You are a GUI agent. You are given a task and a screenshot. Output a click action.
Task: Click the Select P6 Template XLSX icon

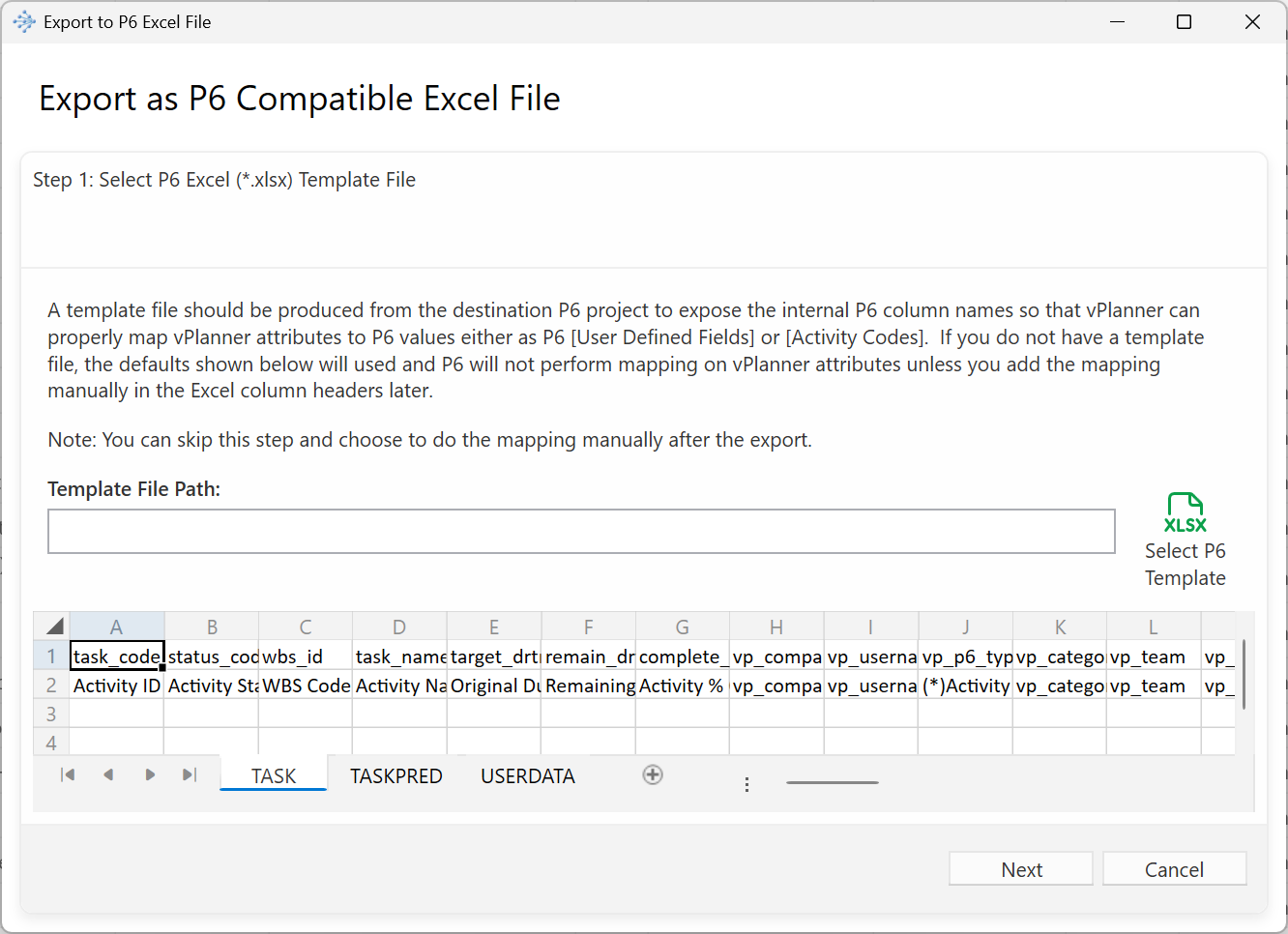click(1185, 513)
